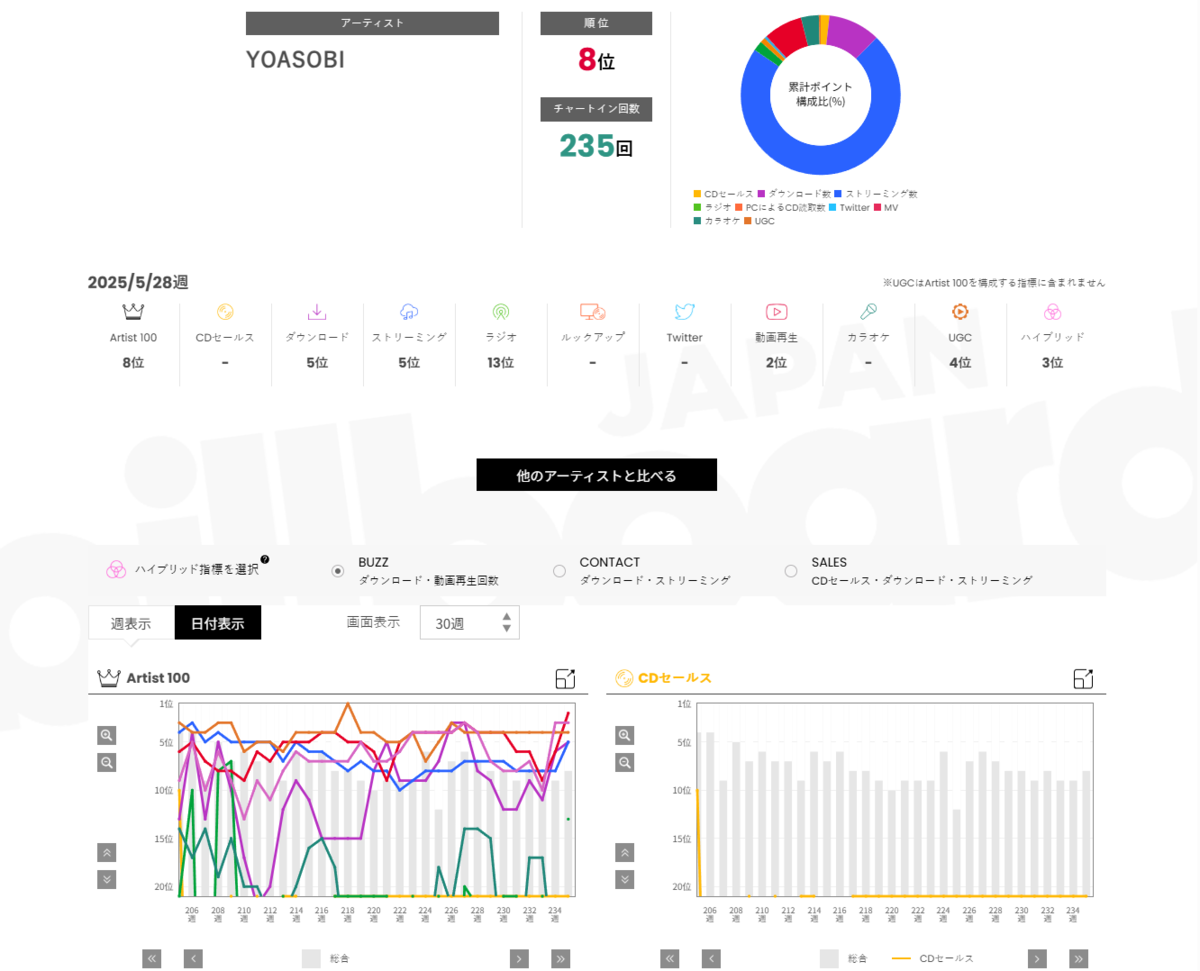The height and width of the screenshot is (971, 1200).
Task: Click the UGC gear icon
Action: [960, 312]
